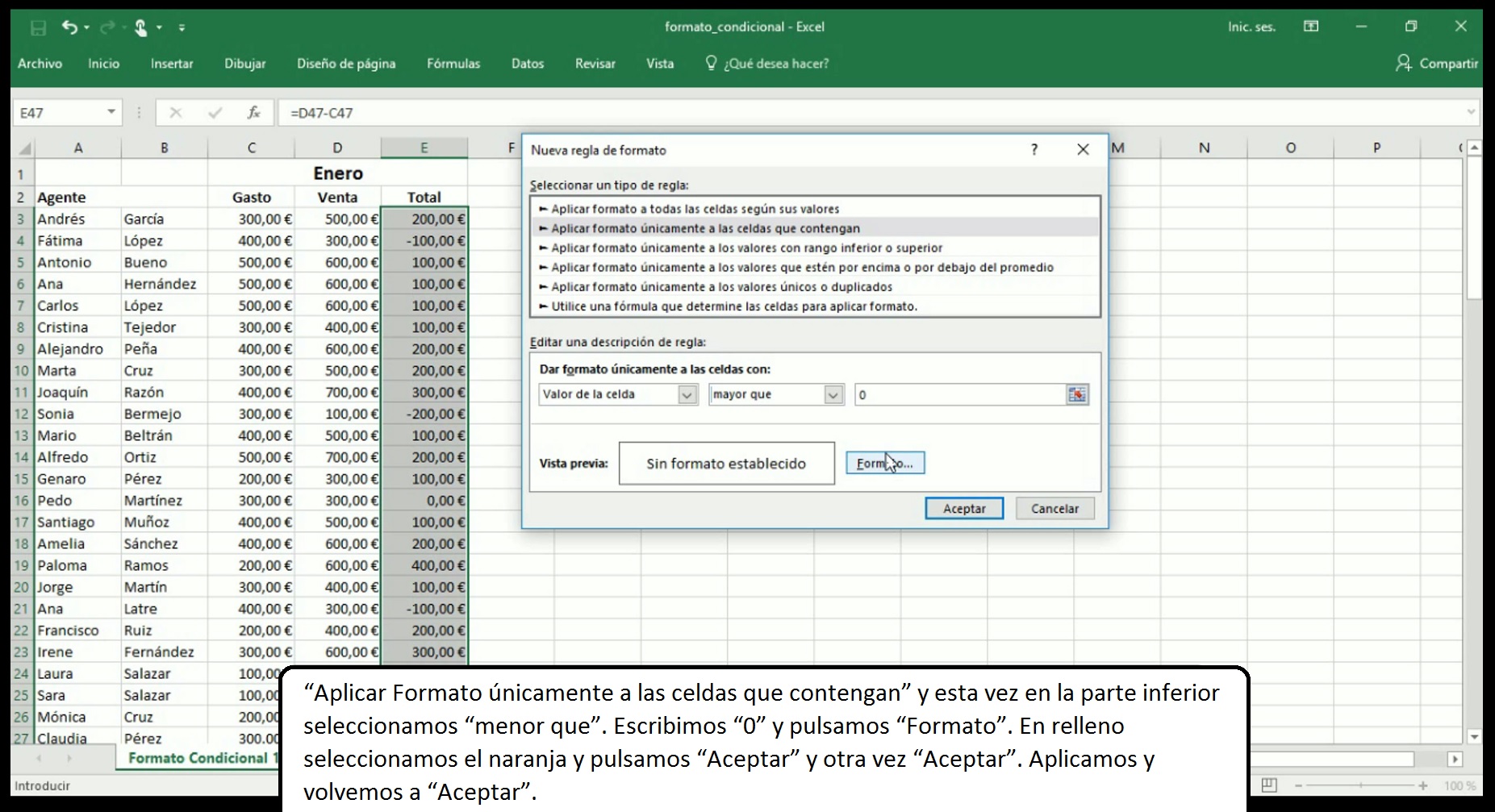The height and width of the screenshot is (812, 1495).
Task: Switch to the Insertar tab
Action: 172,63
